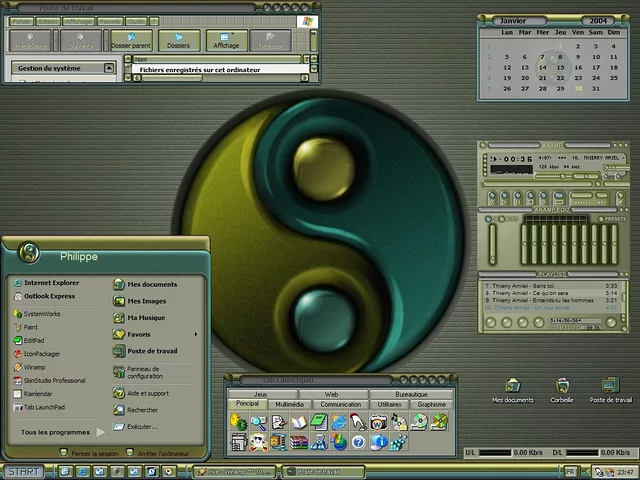The image size is (640, 480).
Task: Toggle the equalizer ON button
Action: tap(487, 218)
